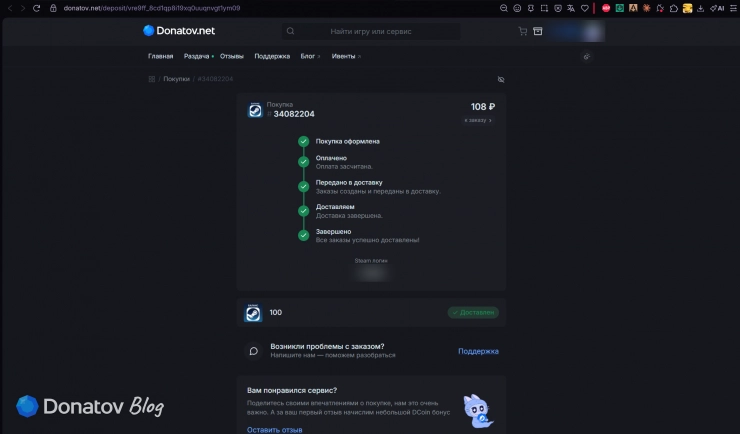Viewport: 740px width, 434px height.
Task: Click the Steam icon beside purchase 34082204
Action: pyautogui.click(x=255, y=110)
